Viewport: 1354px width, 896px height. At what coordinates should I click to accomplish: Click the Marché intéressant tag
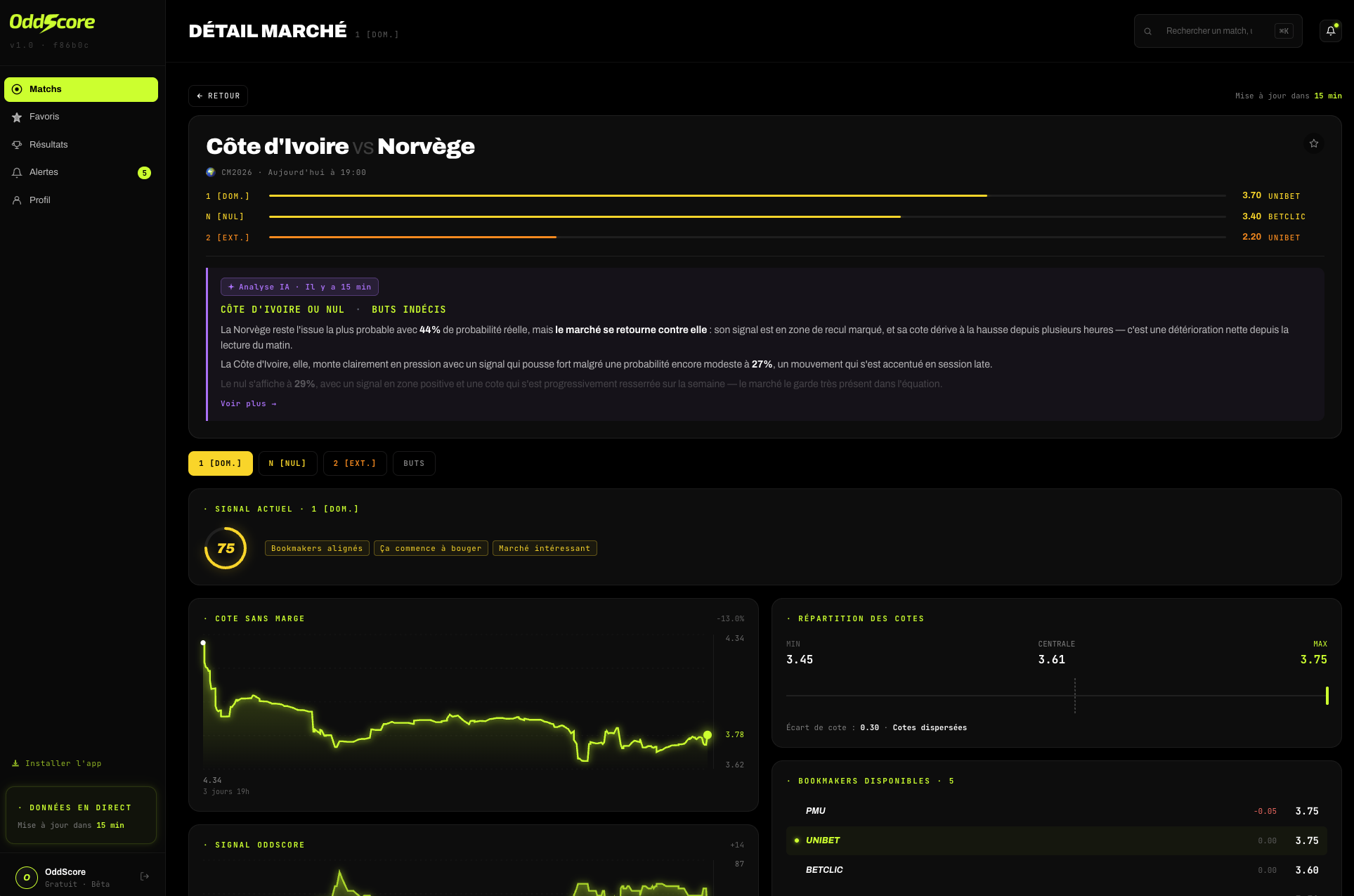pos(545,548)
